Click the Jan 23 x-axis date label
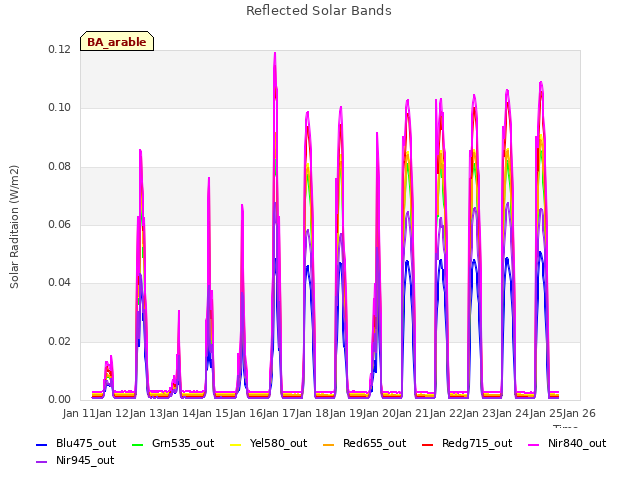Screen dimensions: 640x480 479,413
